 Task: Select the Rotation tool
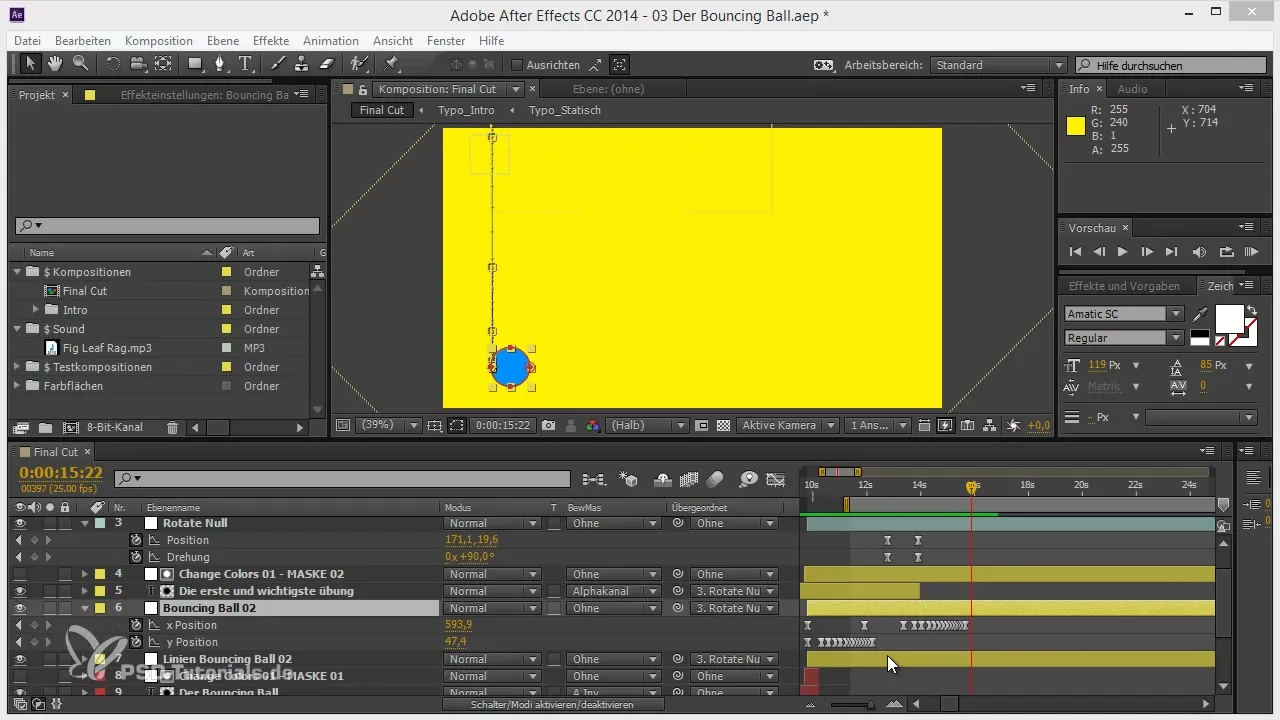tap(113, 64)
